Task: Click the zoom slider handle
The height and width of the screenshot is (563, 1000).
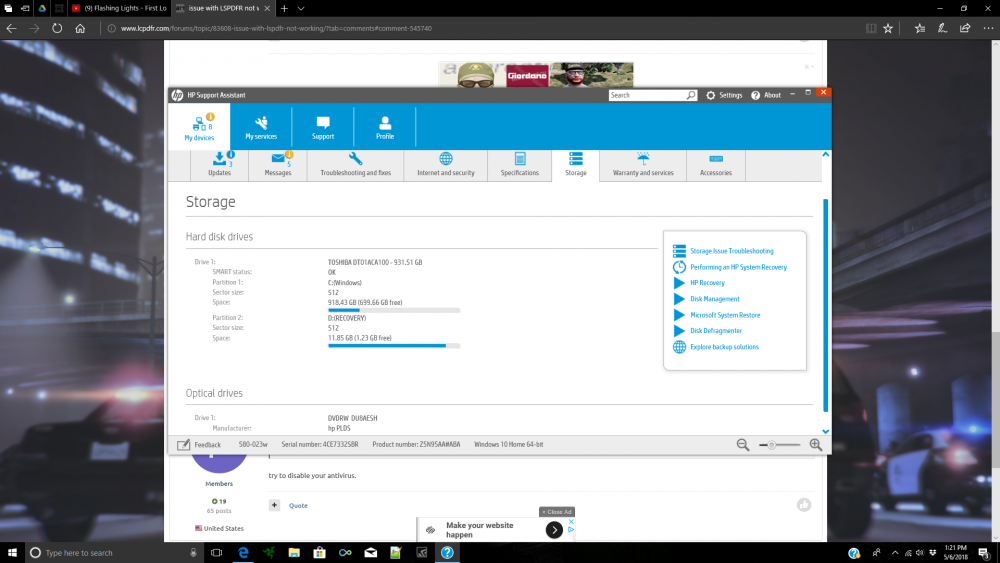Action: point(771,445)
